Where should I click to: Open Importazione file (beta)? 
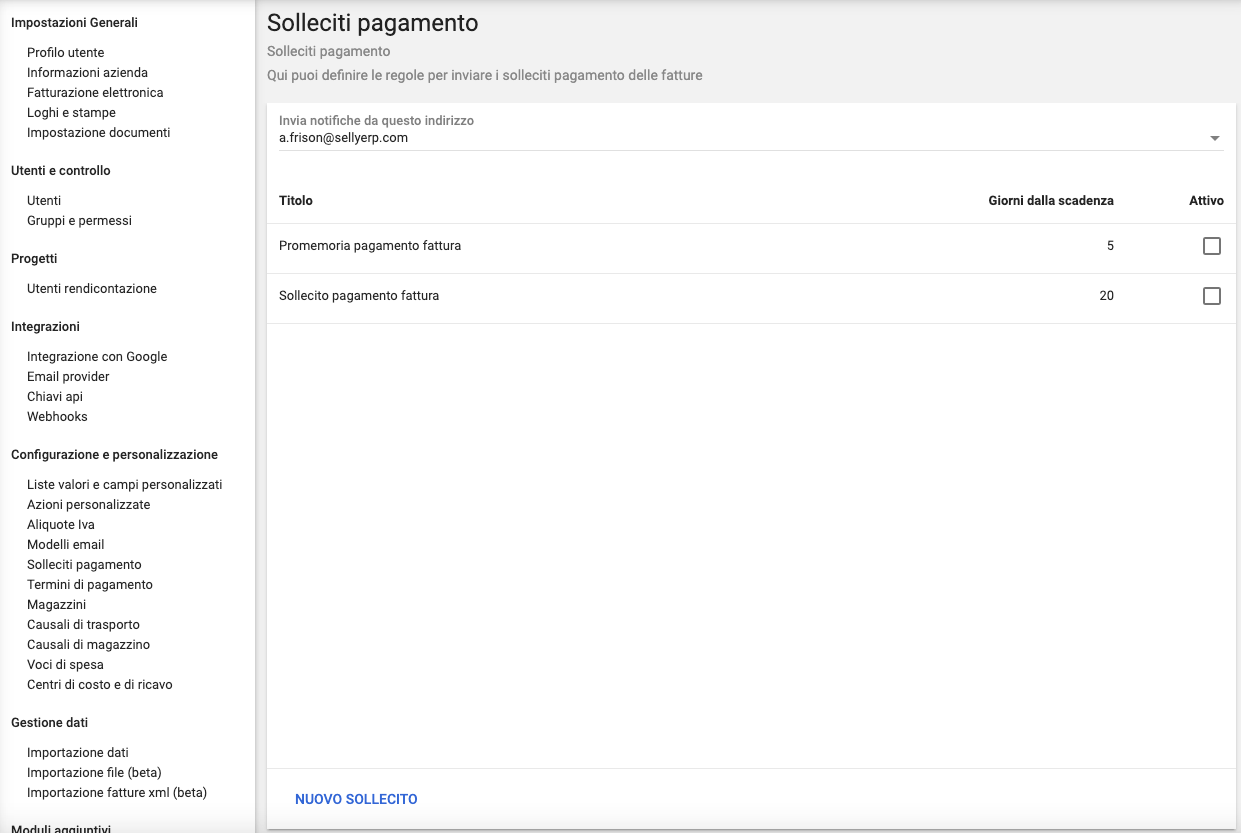tap(94, 772)
